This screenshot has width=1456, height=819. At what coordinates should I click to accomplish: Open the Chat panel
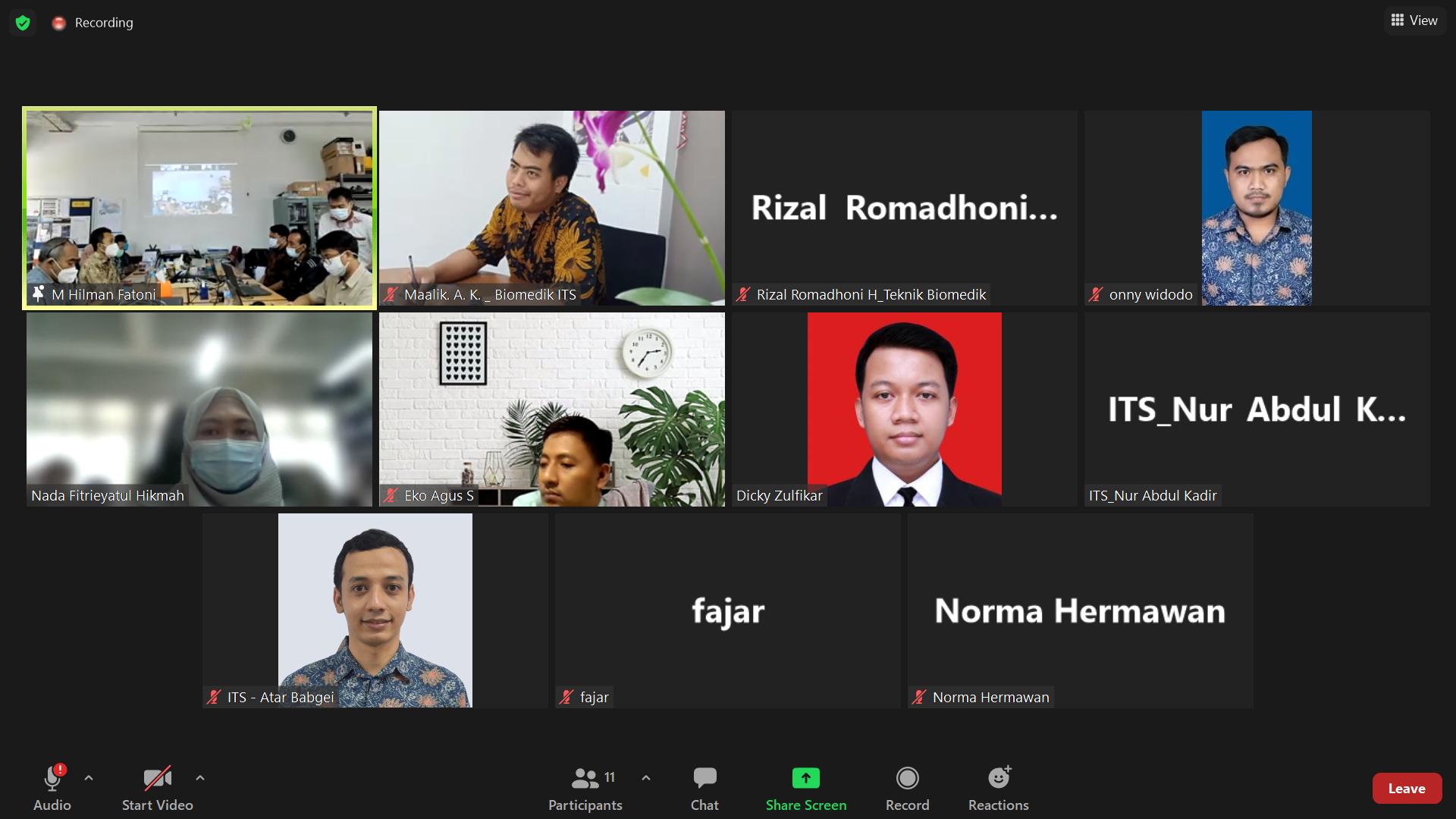704,789
